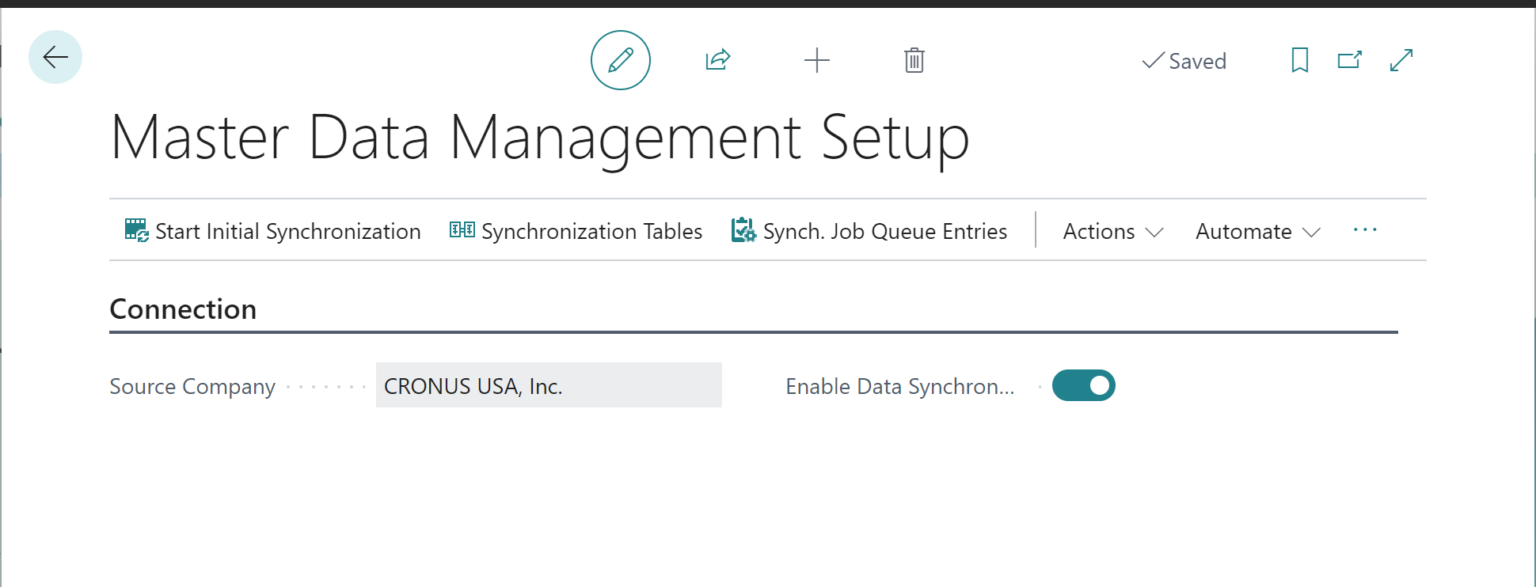Viewport: 1536px width, 587px height.
Task: Expand page to full screen
Action: [x=1400, y=60]
